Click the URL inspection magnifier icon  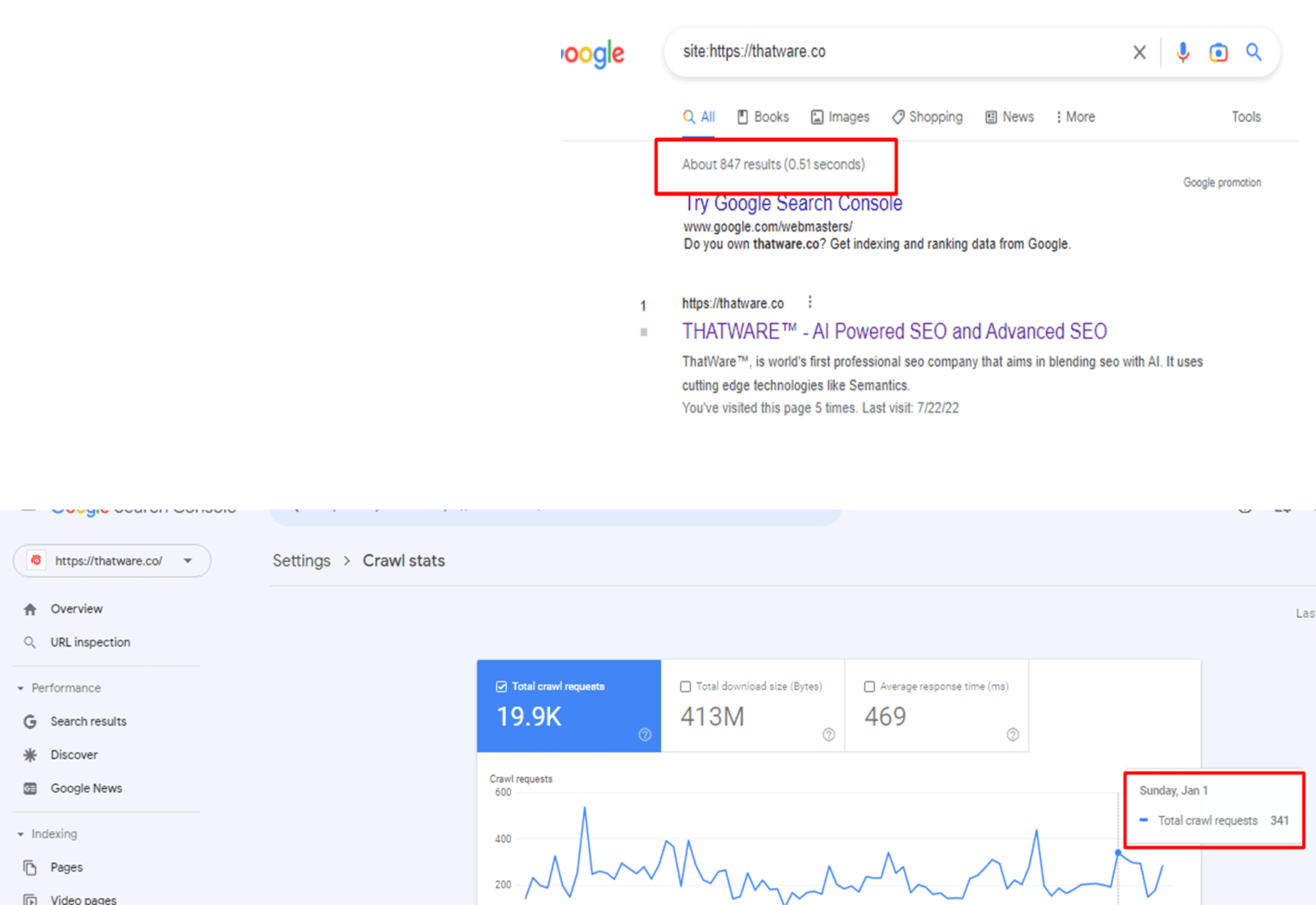point(30,642)
